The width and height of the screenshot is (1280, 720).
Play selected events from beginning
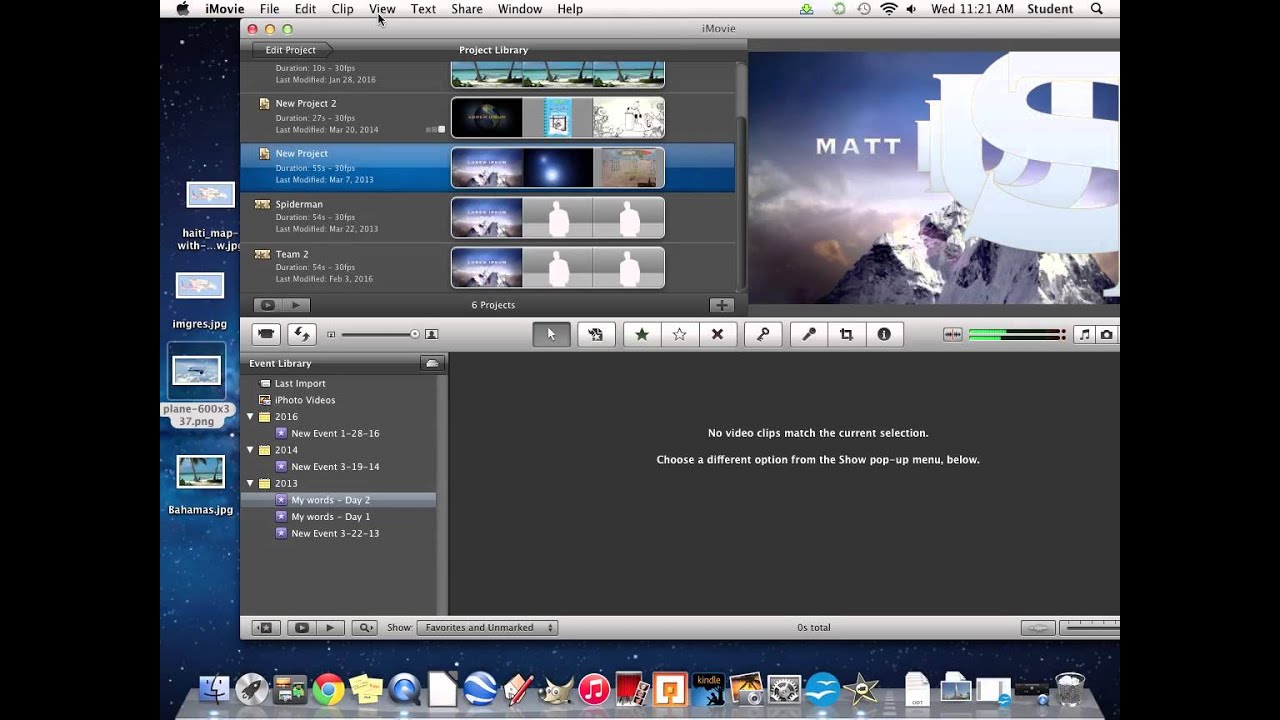tap(330, 628)
